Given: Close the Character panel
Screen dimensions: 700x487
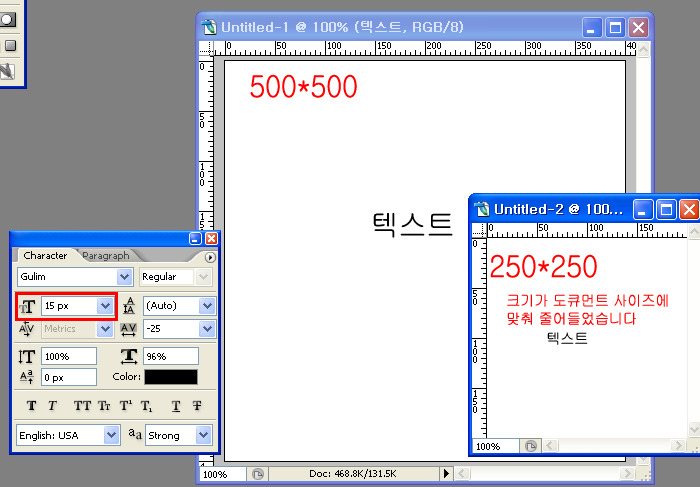Looking at the screenshot, I should (211, 238).
